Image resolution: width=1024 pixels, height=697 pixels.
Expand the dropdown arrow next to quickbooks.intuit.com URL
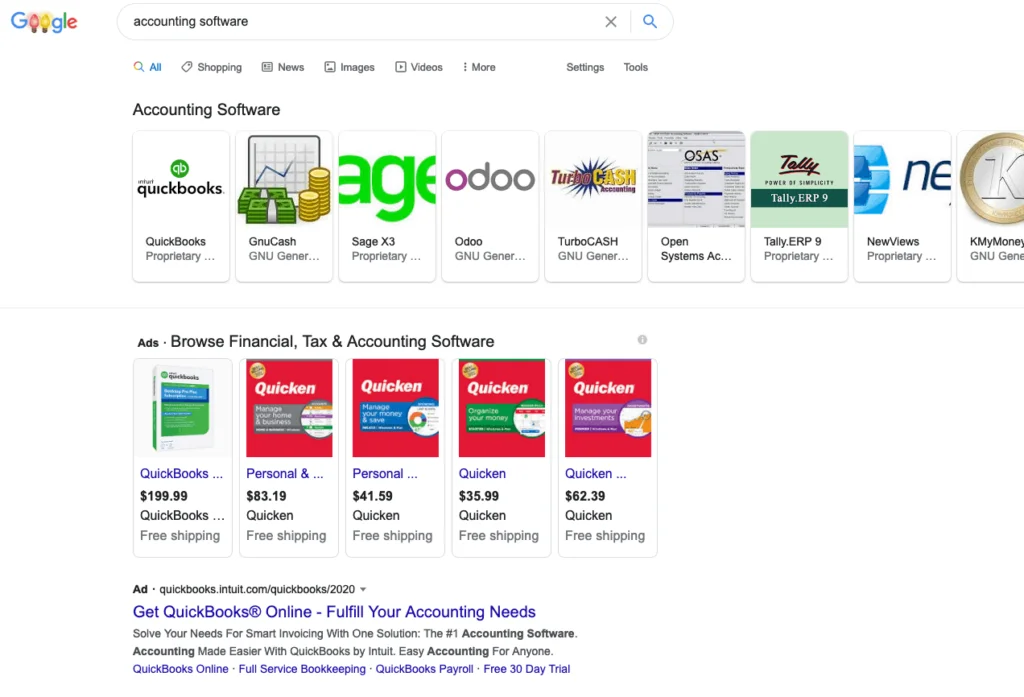click(363, 589)
